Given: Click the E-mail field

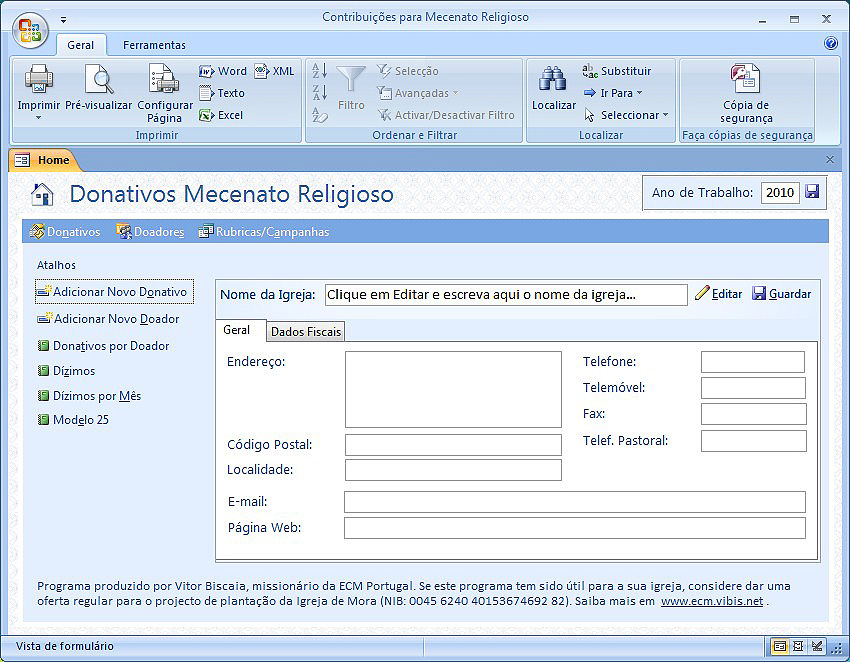Looking at the screenshot, I should point(575,502).
